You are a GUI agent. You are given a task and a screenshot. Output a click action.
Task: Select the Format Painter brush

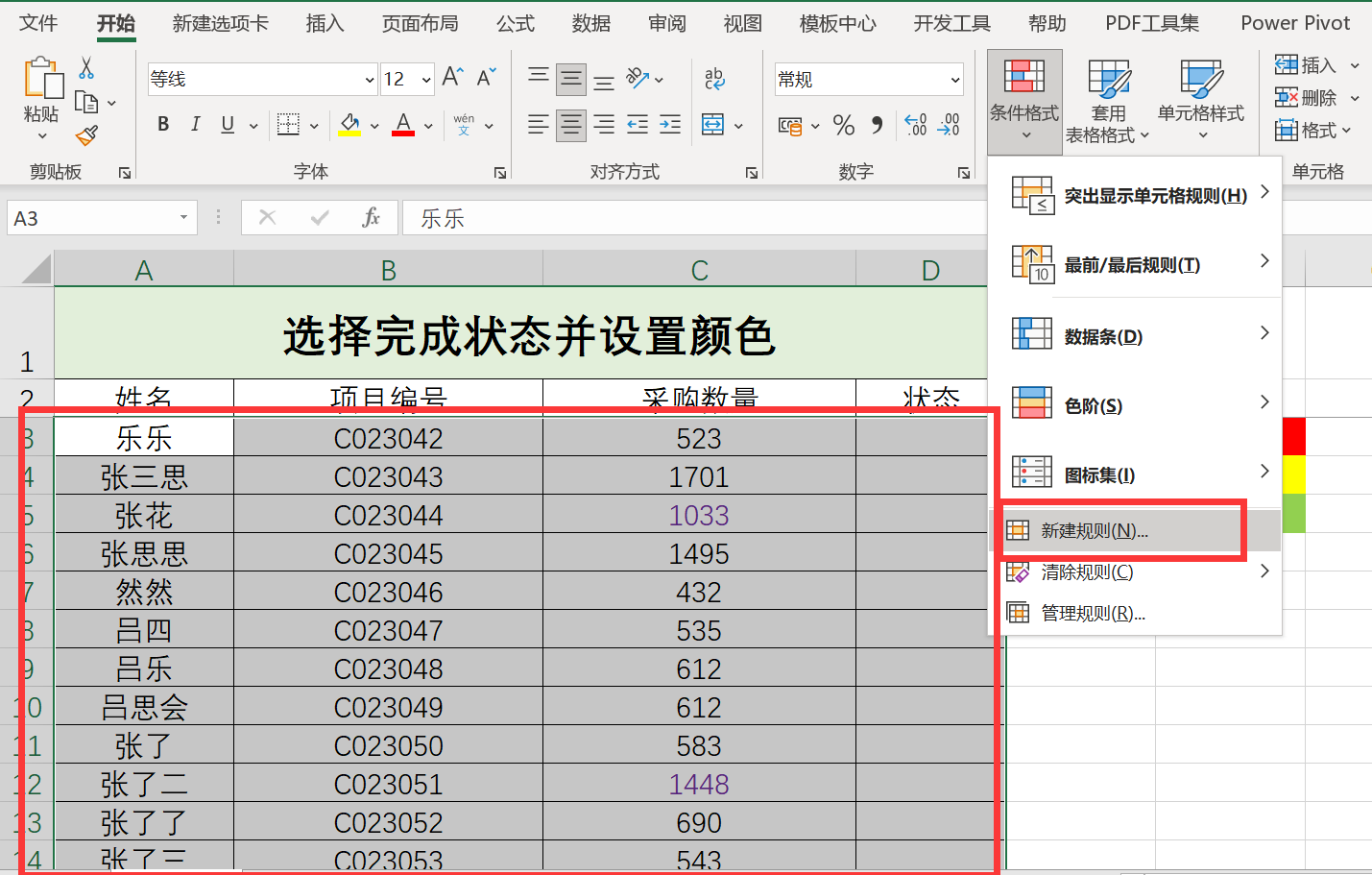pyautogui.click(x=86, y=135)
